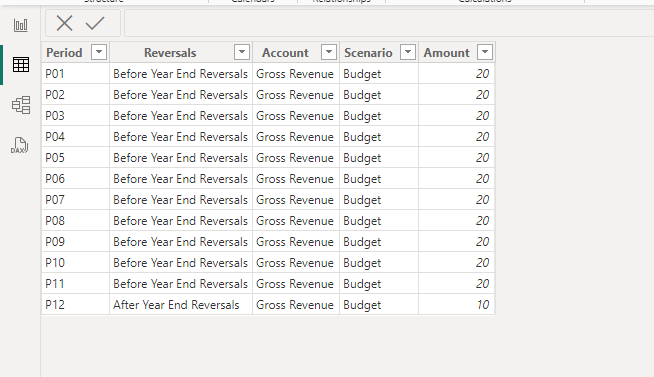Click Before Year End Reversals in row P11
The image size is (654, 377).
point(181,284)
